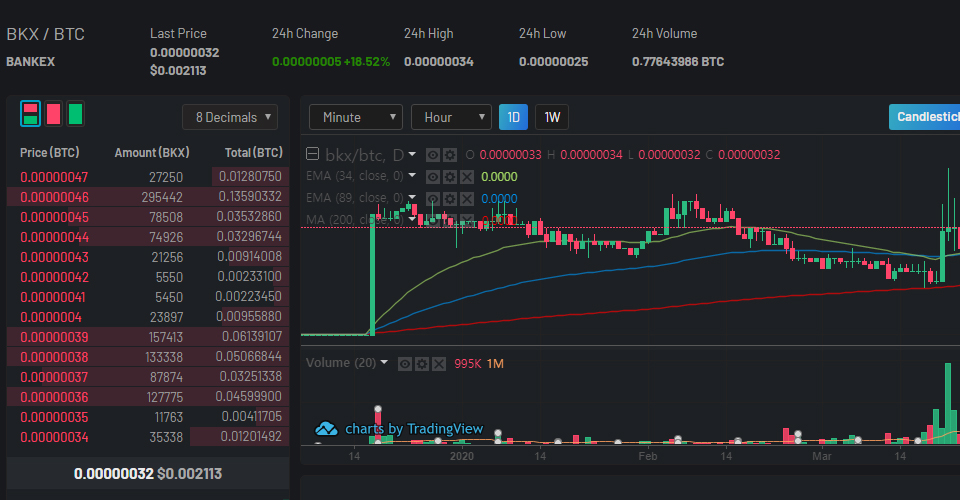Click the 24h High value 0.00000034
The image size is (960, 500).
pyautogui.click(x=438, y=62)
